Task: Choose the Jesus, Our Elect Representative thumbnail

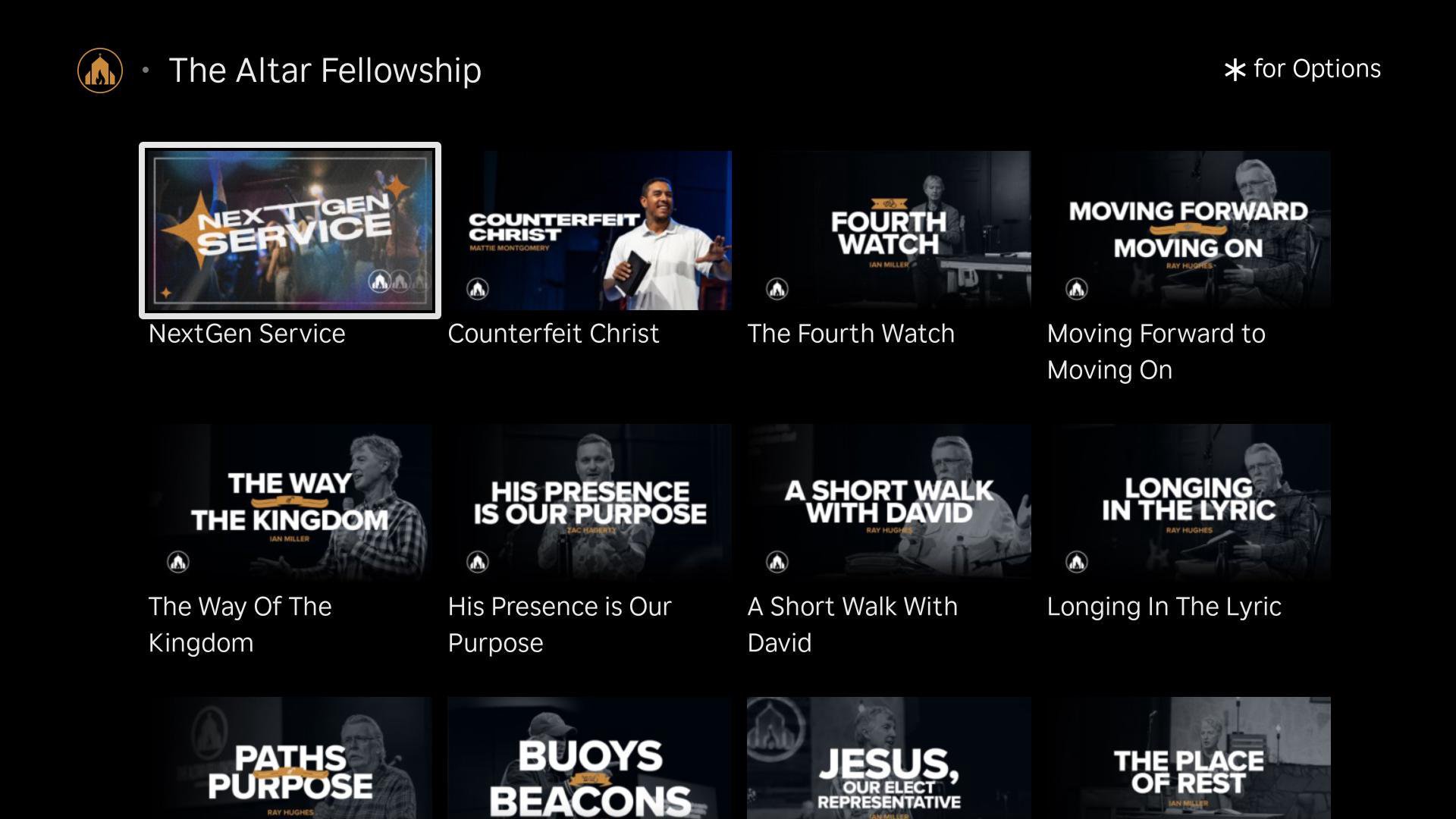Action: (889, 758)
